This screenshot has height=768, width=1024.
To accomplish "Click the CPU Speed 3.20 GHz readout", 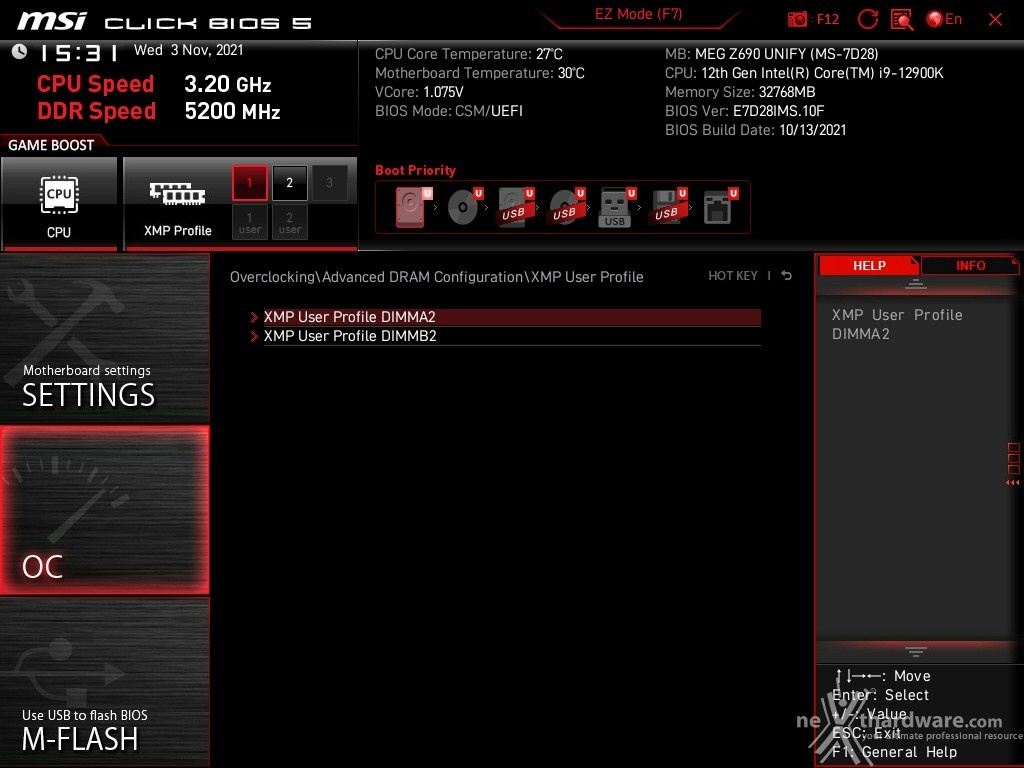I will 154,84.
